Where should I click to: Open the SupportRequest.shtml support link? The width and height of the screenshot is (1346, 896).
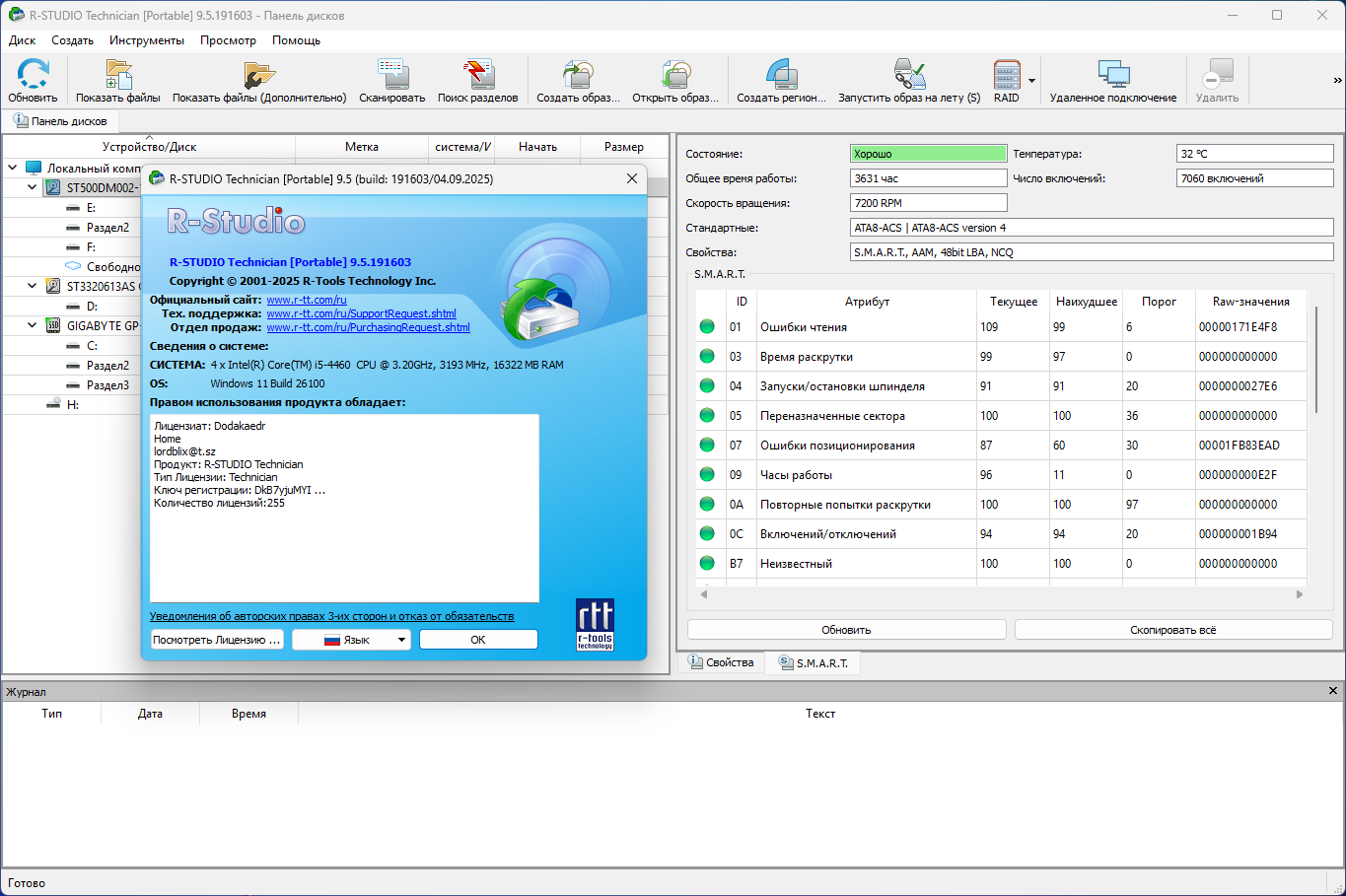coord(361,313)
